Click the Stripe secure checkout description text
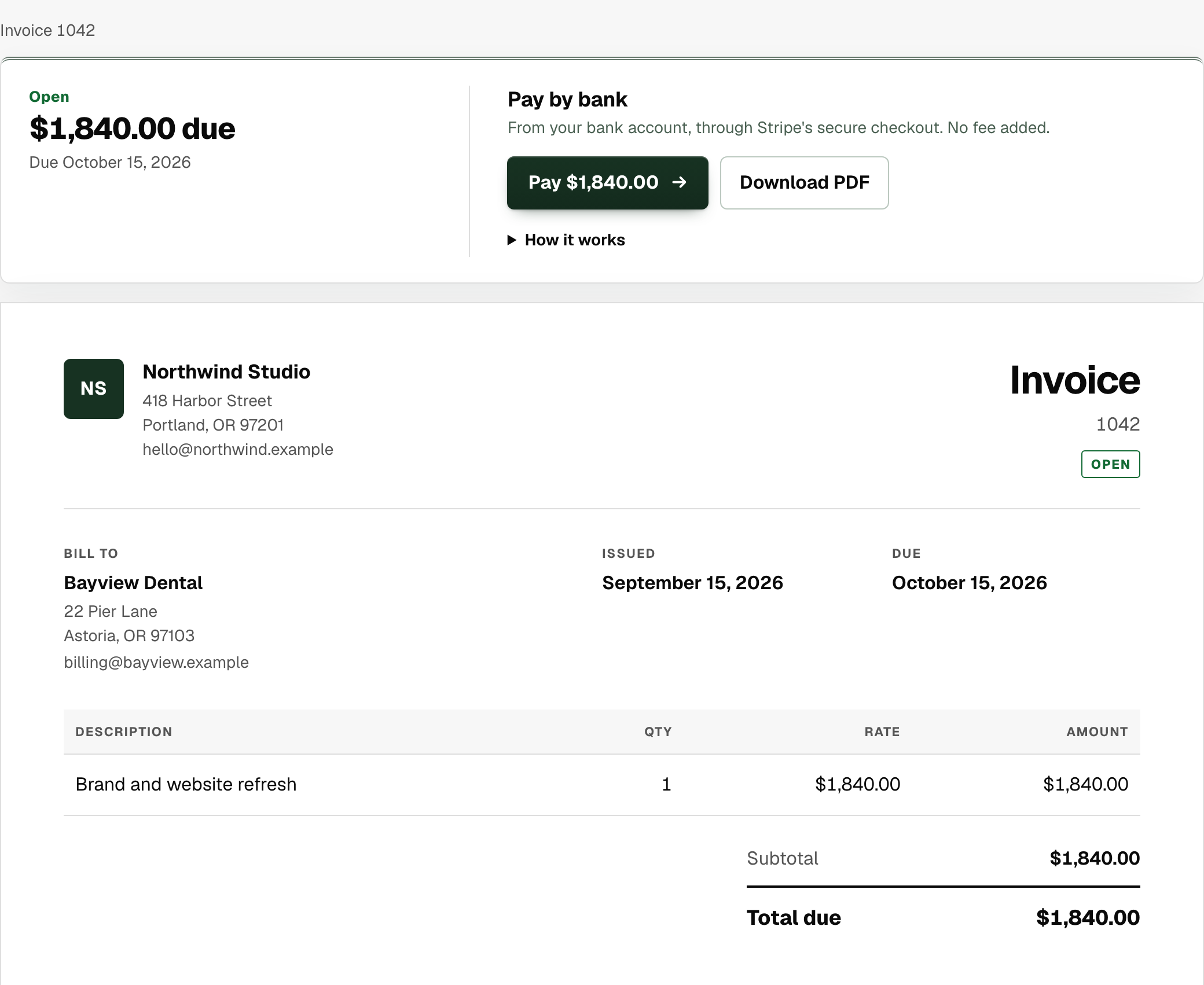Image resolution: width=1204 pixels, height=985 pixels. (779, 128)
